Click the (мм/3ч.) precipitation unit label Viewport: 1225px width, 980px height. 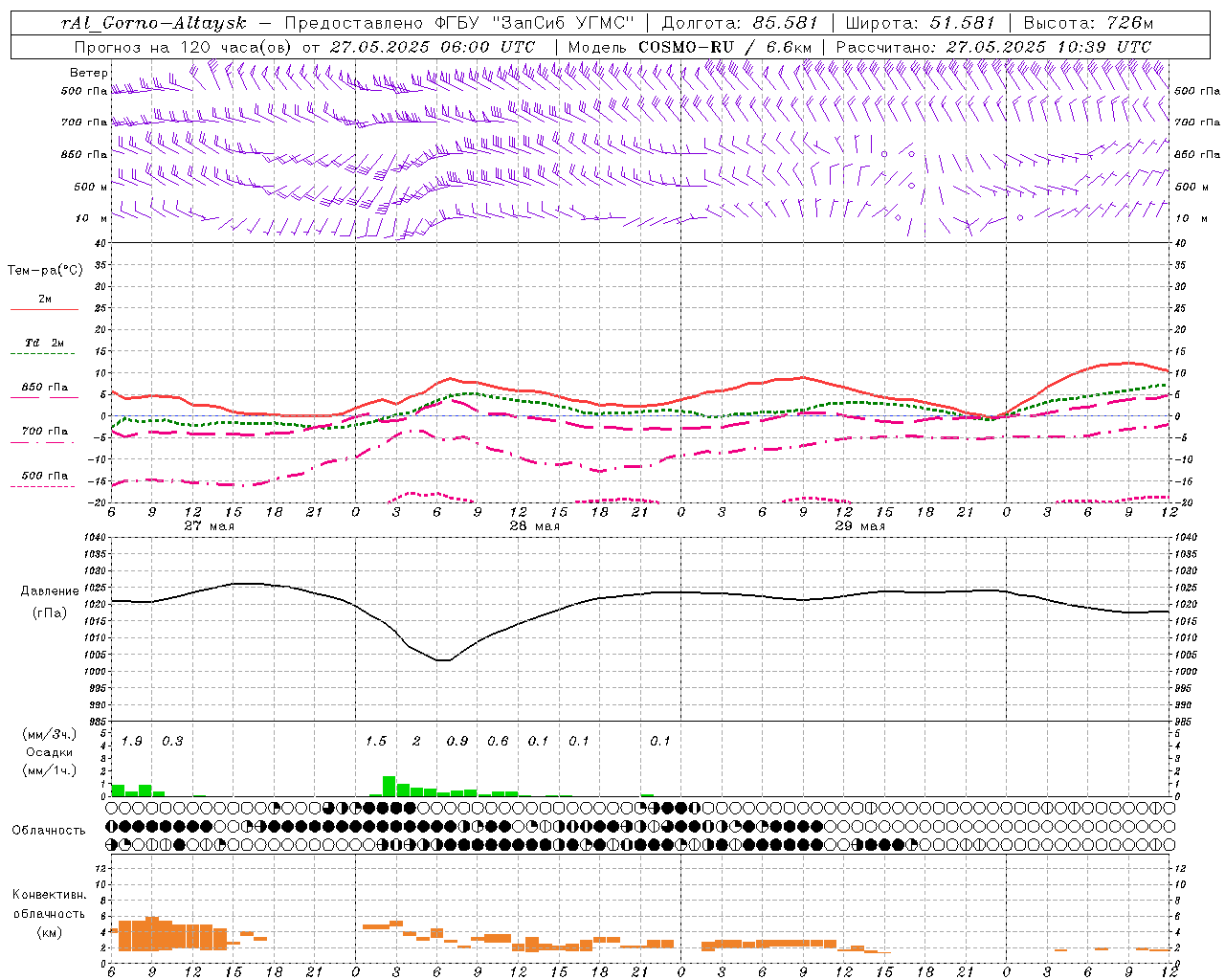[x=49, y=735]
